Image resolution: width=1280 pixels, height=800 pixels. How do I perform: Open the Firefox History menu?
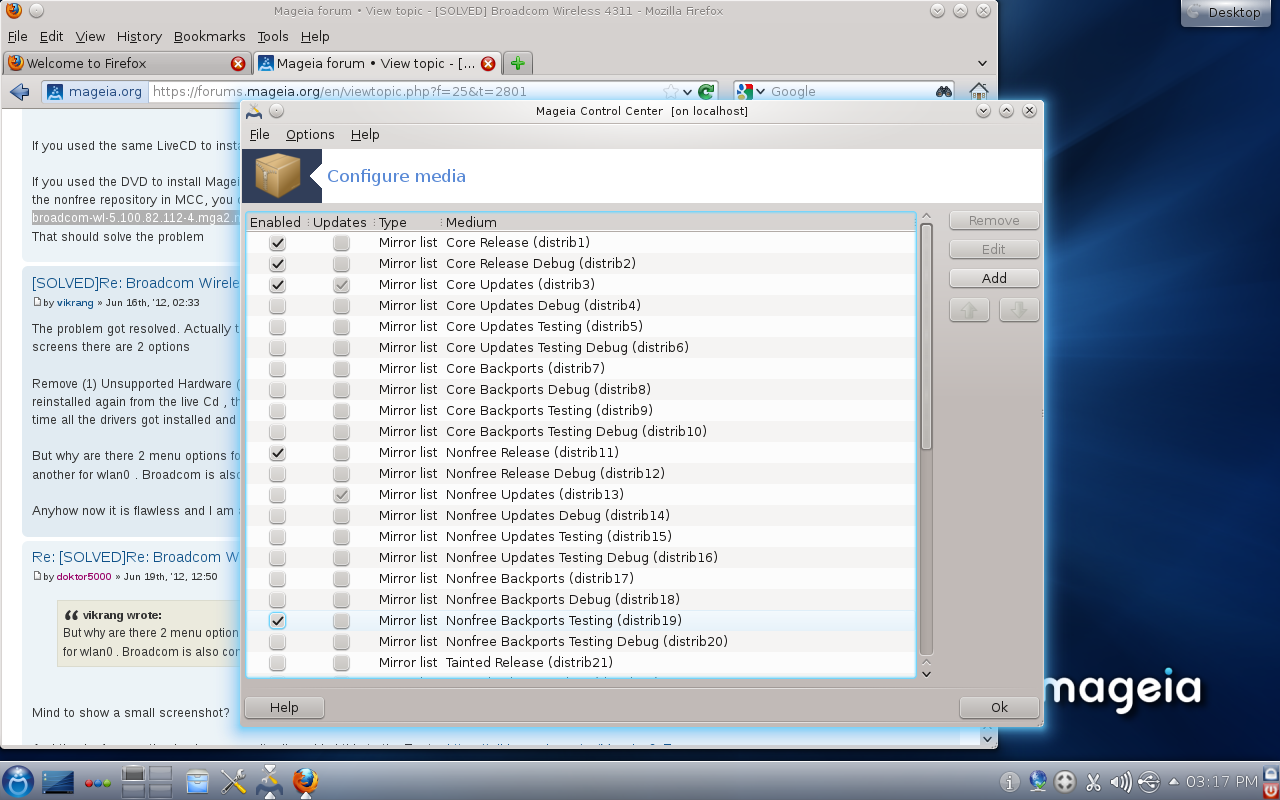click(139, 36)
